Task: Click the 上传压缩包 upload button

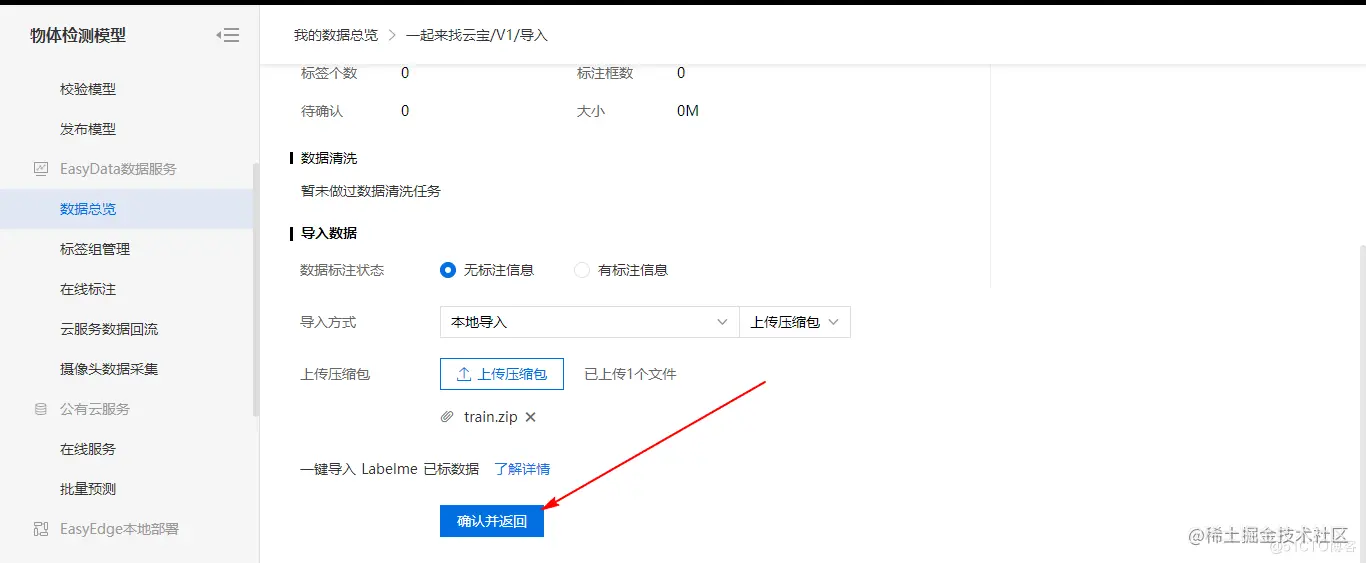Action: [x=502, y=374]
